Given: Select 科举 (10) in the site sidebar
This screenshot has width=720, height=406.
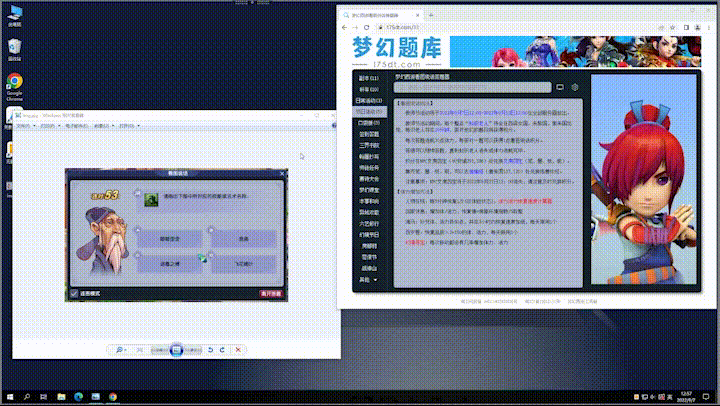Looking at the screenshot, I should [x=369, y=90].
